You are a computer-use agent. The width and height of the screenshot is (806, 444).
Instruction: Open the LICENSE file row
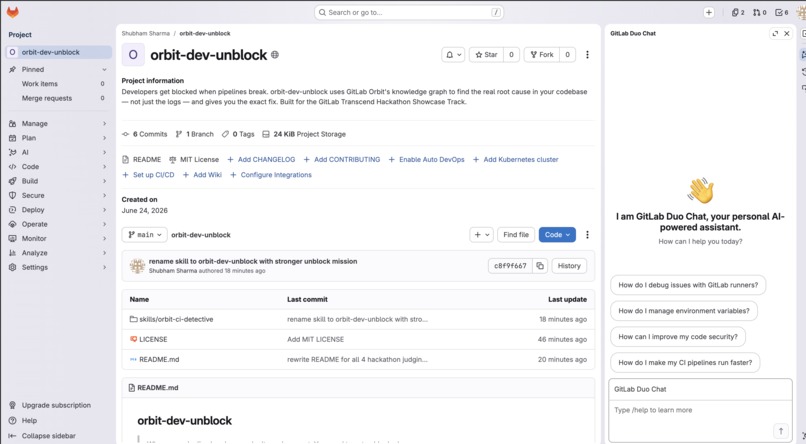[x=358, y=339]
